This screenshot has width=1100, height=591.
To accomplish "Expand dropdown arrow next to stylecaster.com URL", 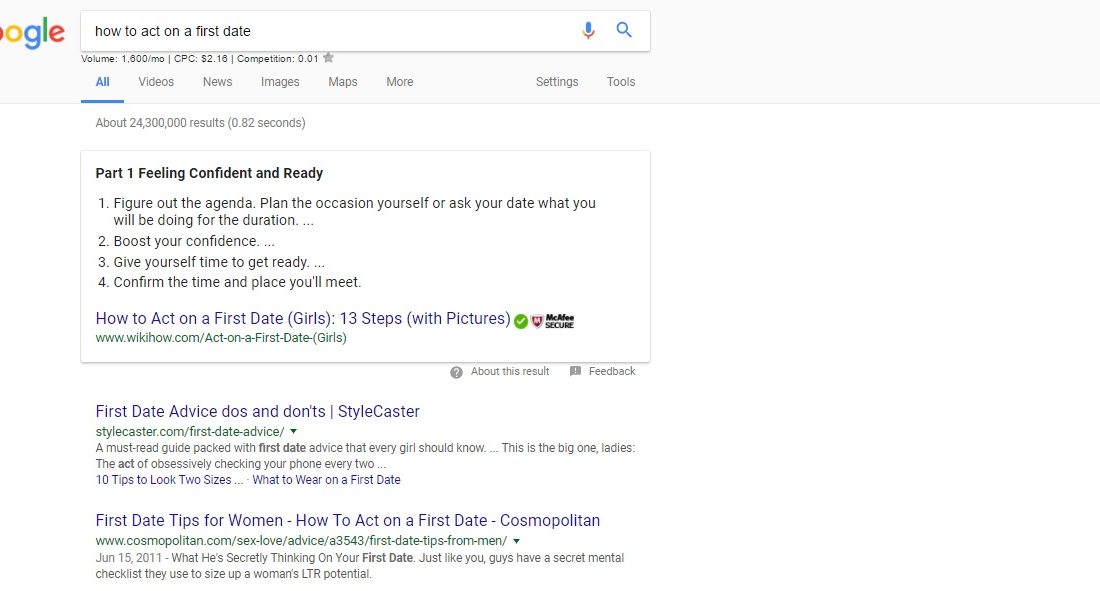I will click(293, 431).
